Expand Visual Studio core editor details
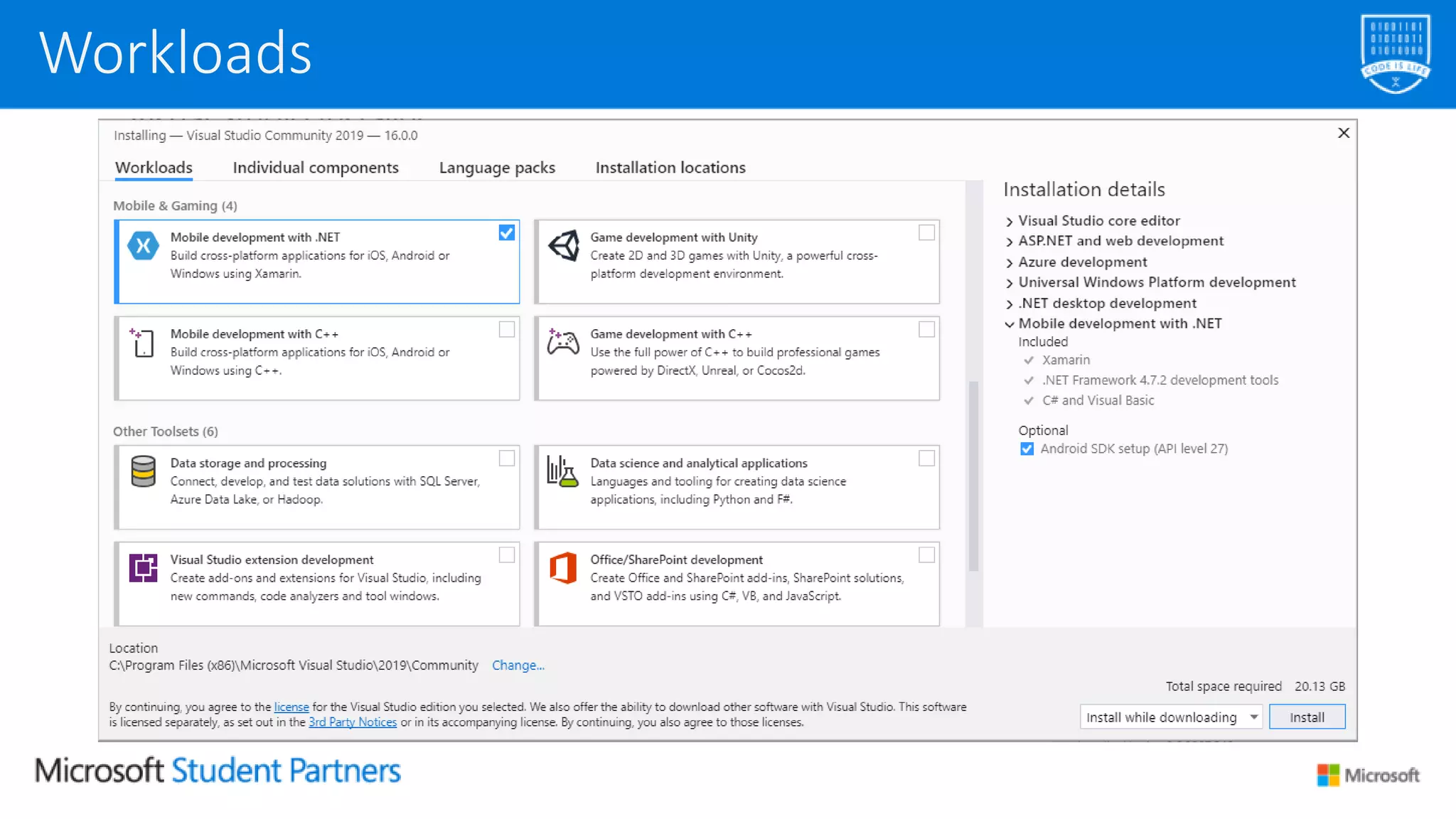 click(x=1010, y=222)
